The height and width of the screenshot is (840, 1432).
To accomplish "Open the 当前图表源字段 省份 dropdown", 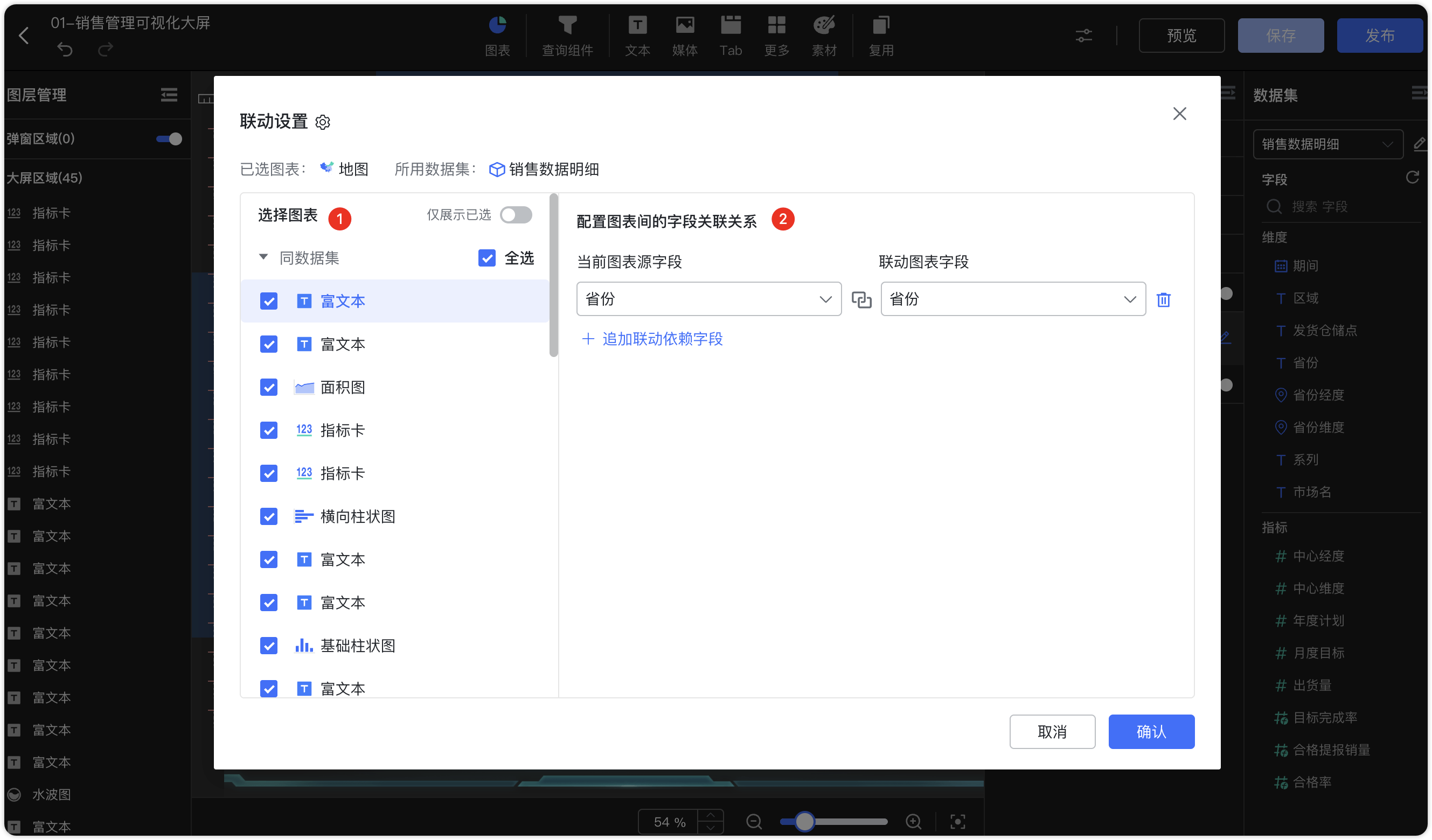I will click(x=708, y=299).
